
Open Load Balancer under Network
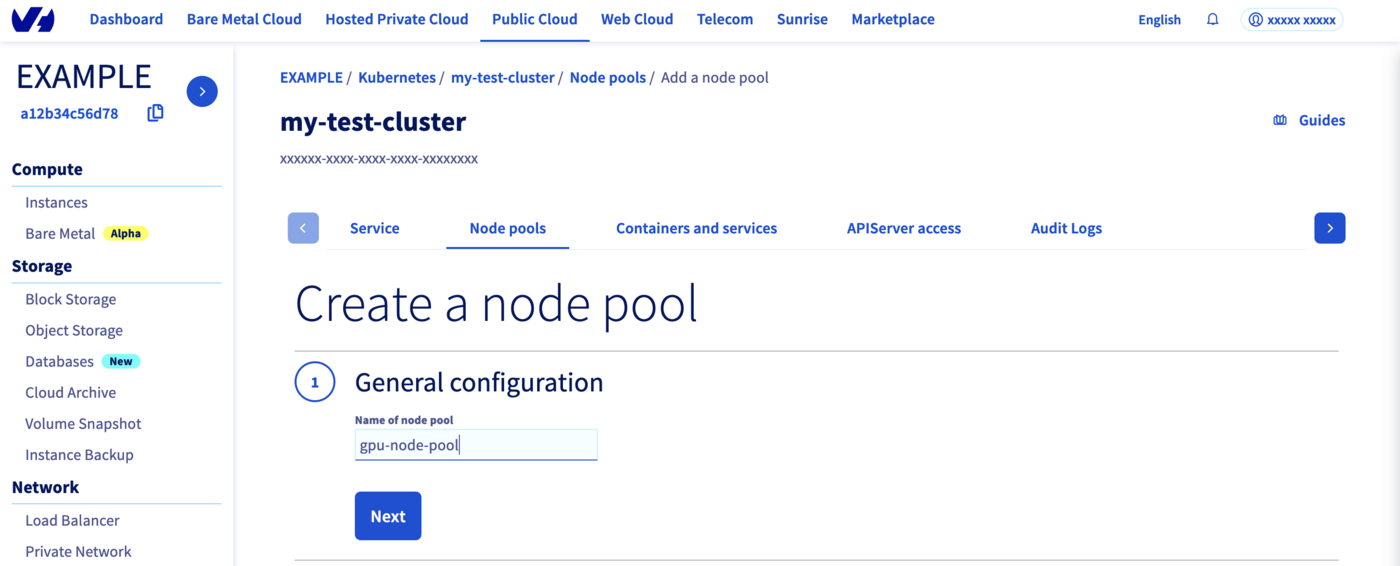[x=72, y=520]
